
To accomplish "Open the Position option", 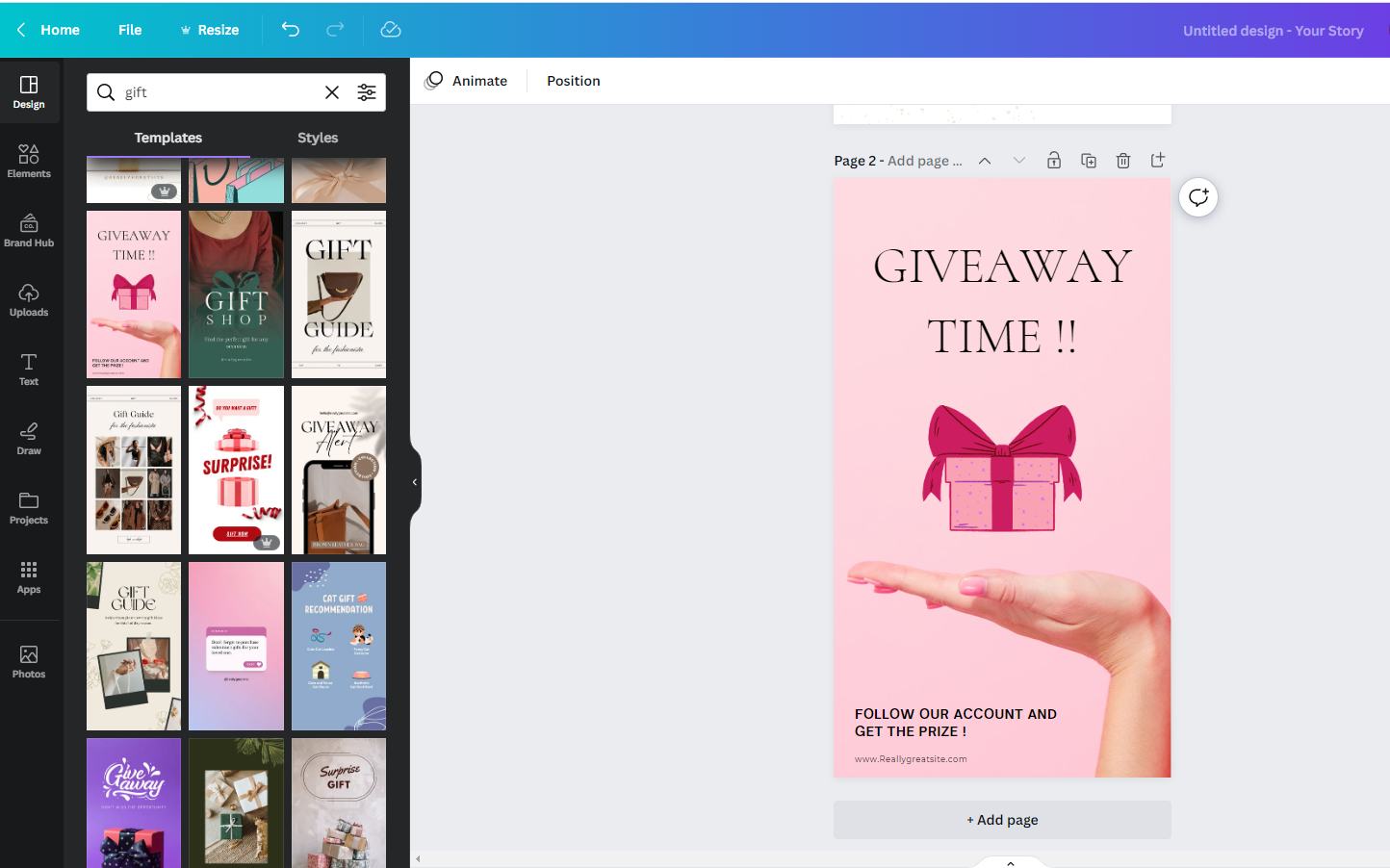I will (574, 81).
